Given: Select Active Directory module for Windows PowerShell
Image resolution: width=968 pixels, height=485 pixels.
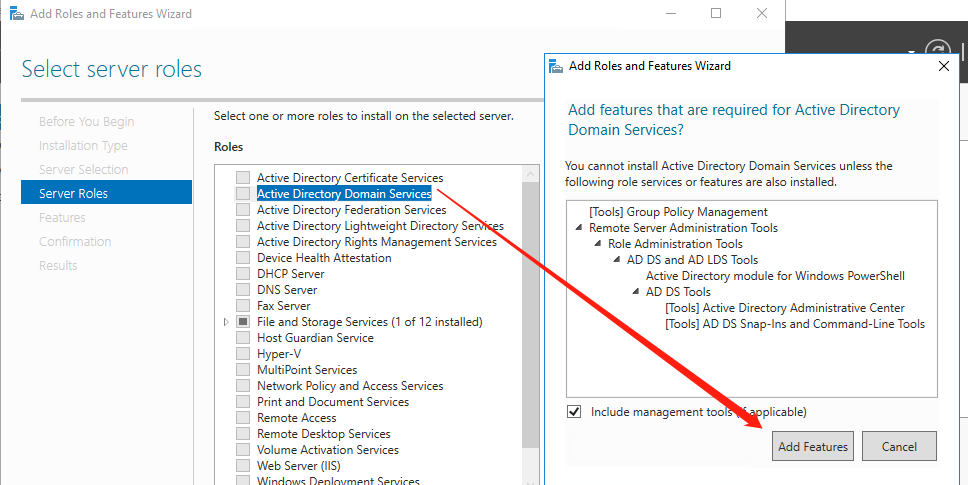Looking at the screenshot, I should [x=775, y=276].
